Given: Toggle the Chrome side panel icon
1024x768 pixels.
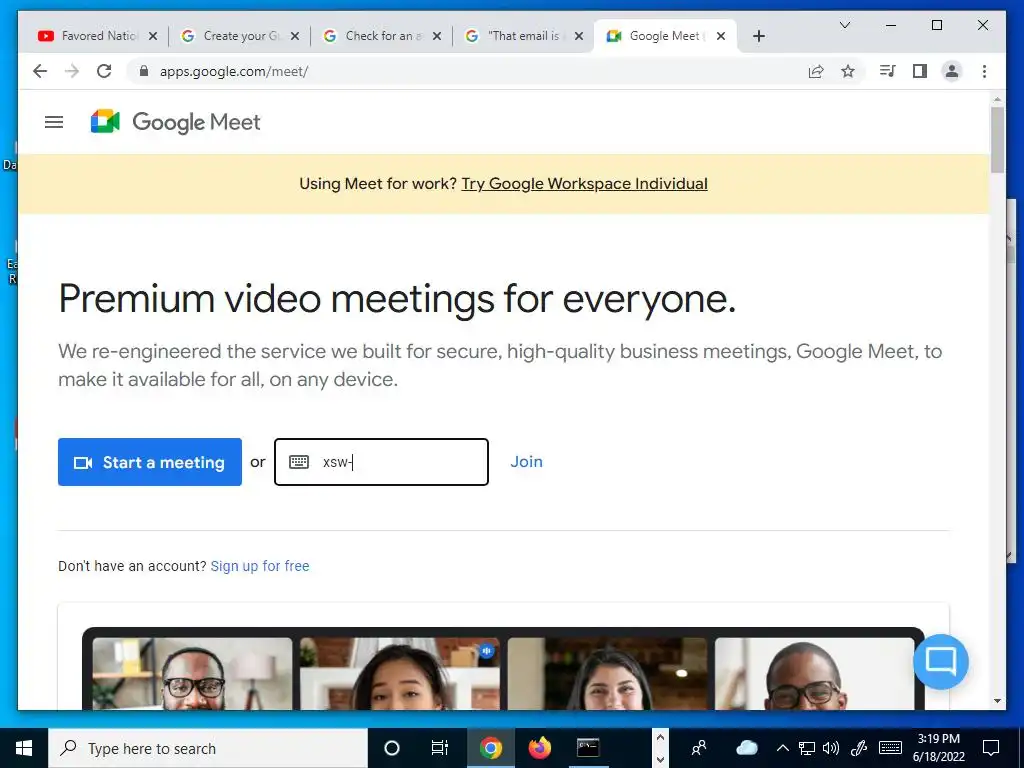Looking at the screenshot, I should point(920,71).
